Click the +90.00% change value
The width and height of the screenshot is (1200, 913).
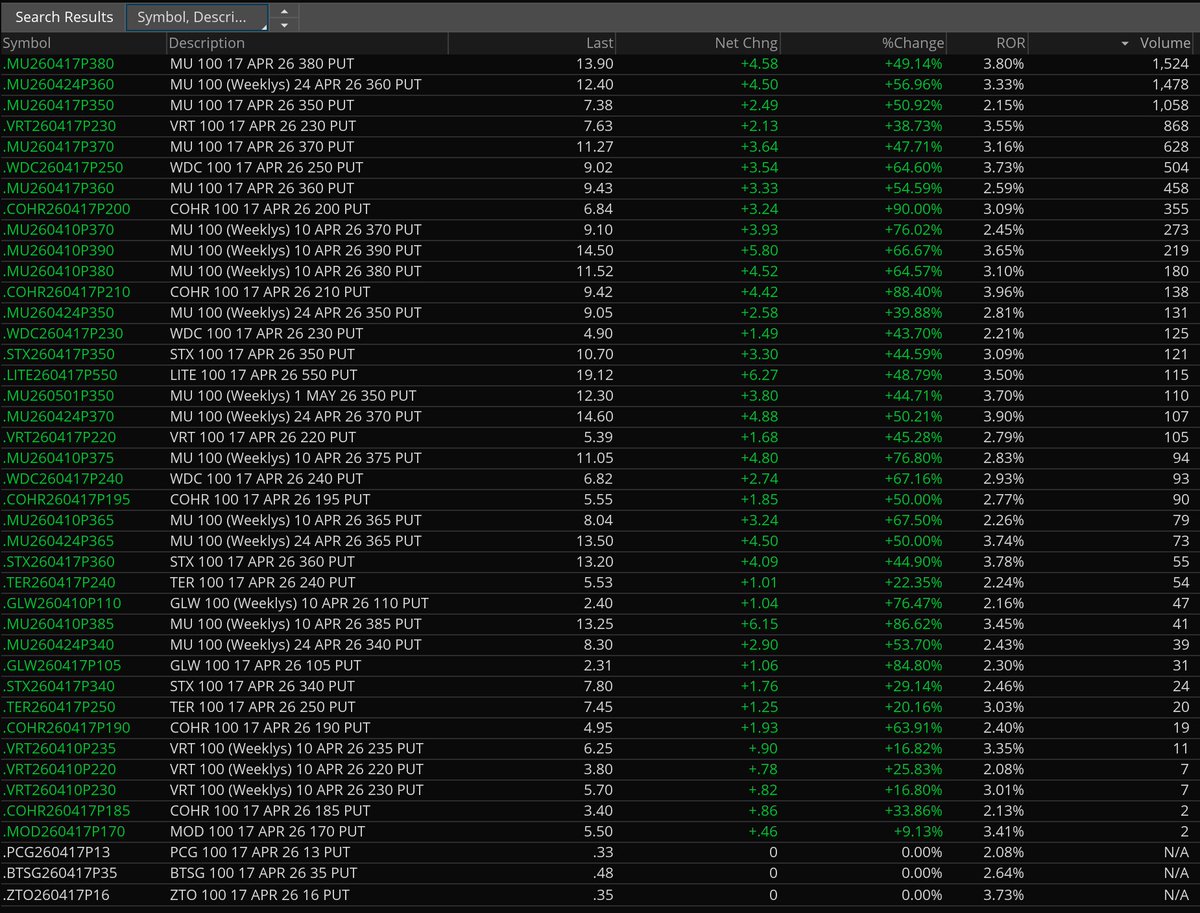pos(913,209)
